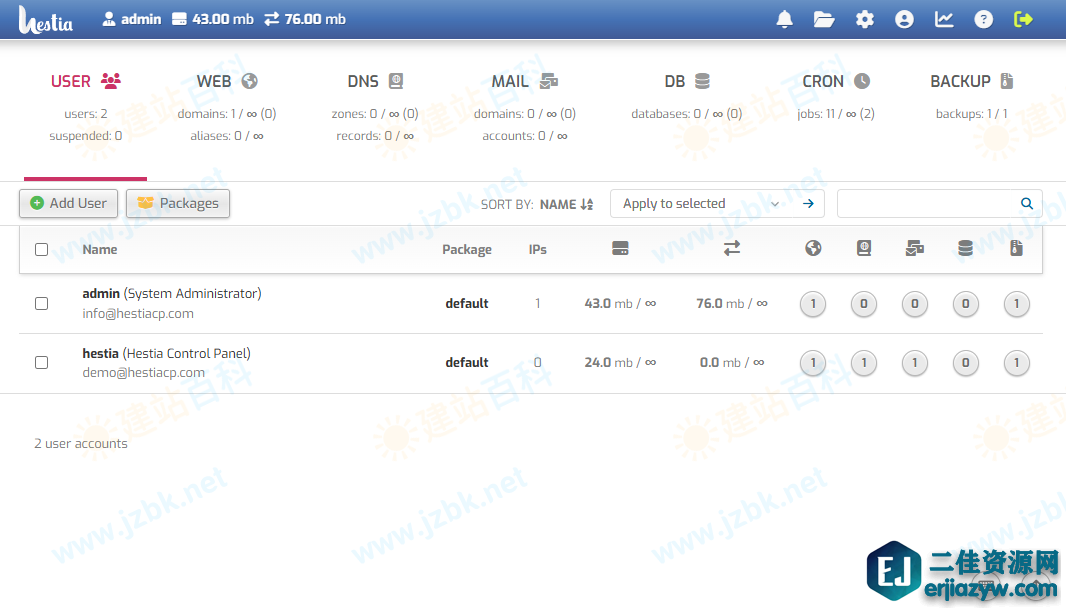Click the Add User button
1066x613 pixels.
[69, 203]
